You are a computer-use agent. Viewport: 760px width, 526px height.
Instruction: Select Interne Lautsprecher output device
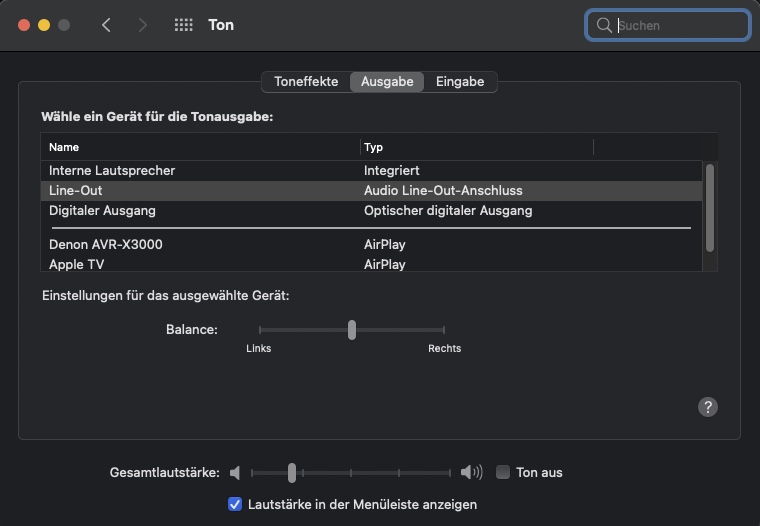(x=112, y=171)
